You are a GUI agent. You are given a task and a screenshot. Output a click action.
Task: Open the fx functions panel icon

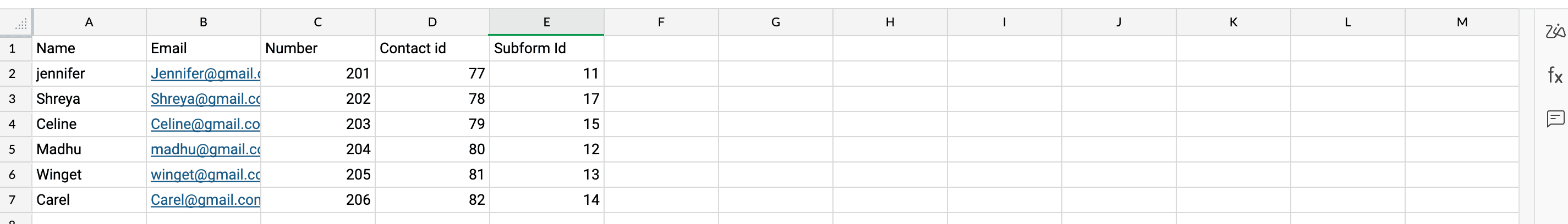click(1554, 75)
